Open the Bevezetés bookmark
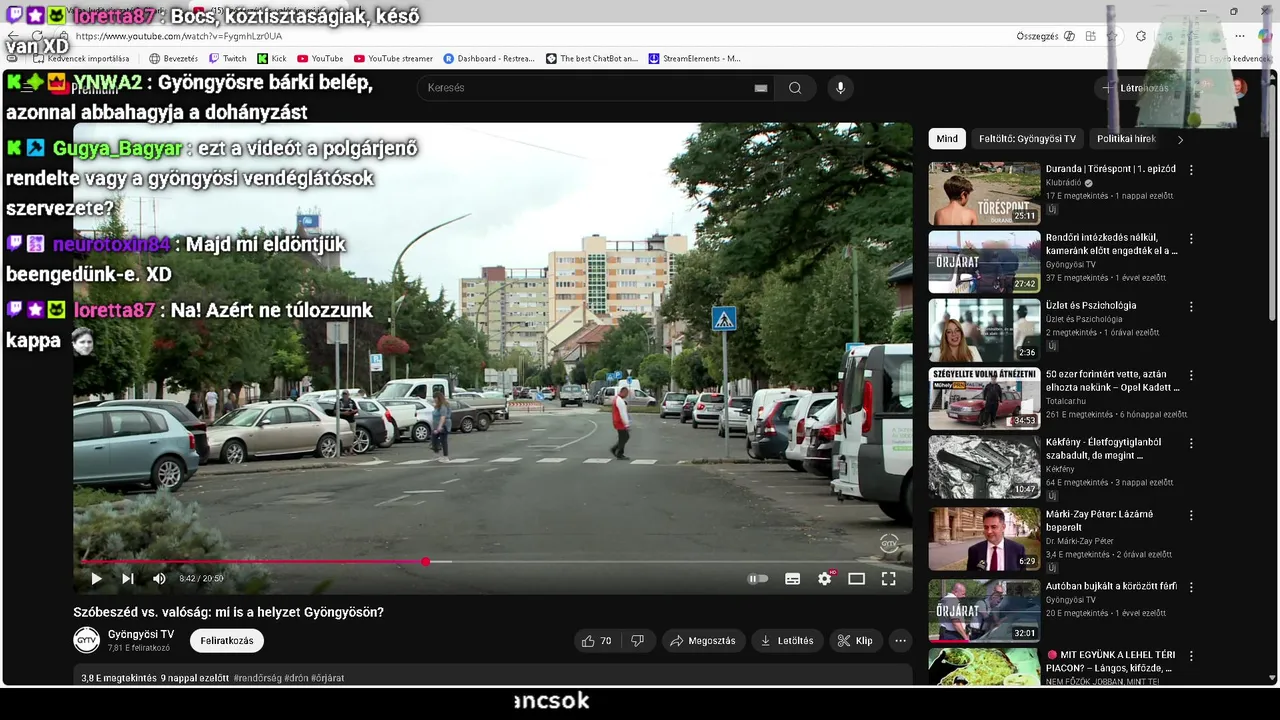 pos(174,59)
